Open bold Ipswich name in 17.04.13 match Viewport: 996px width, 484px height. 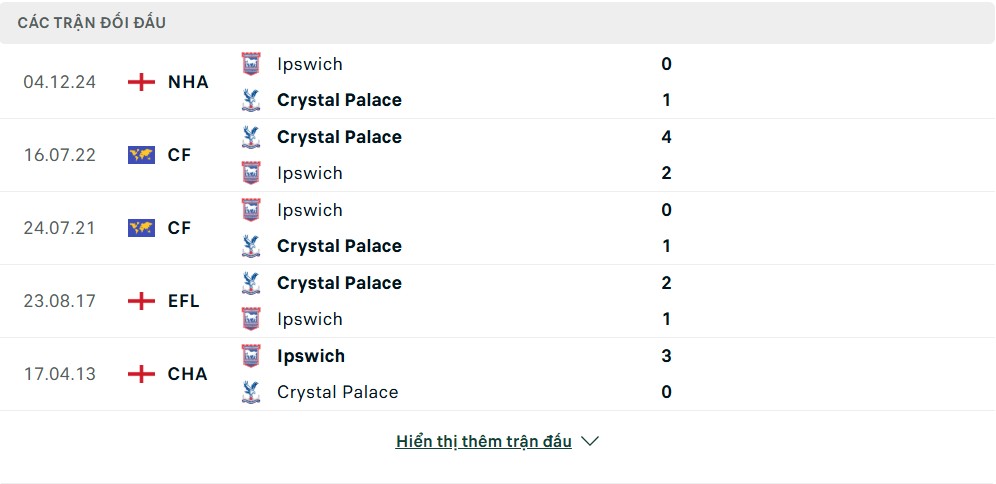311,356
